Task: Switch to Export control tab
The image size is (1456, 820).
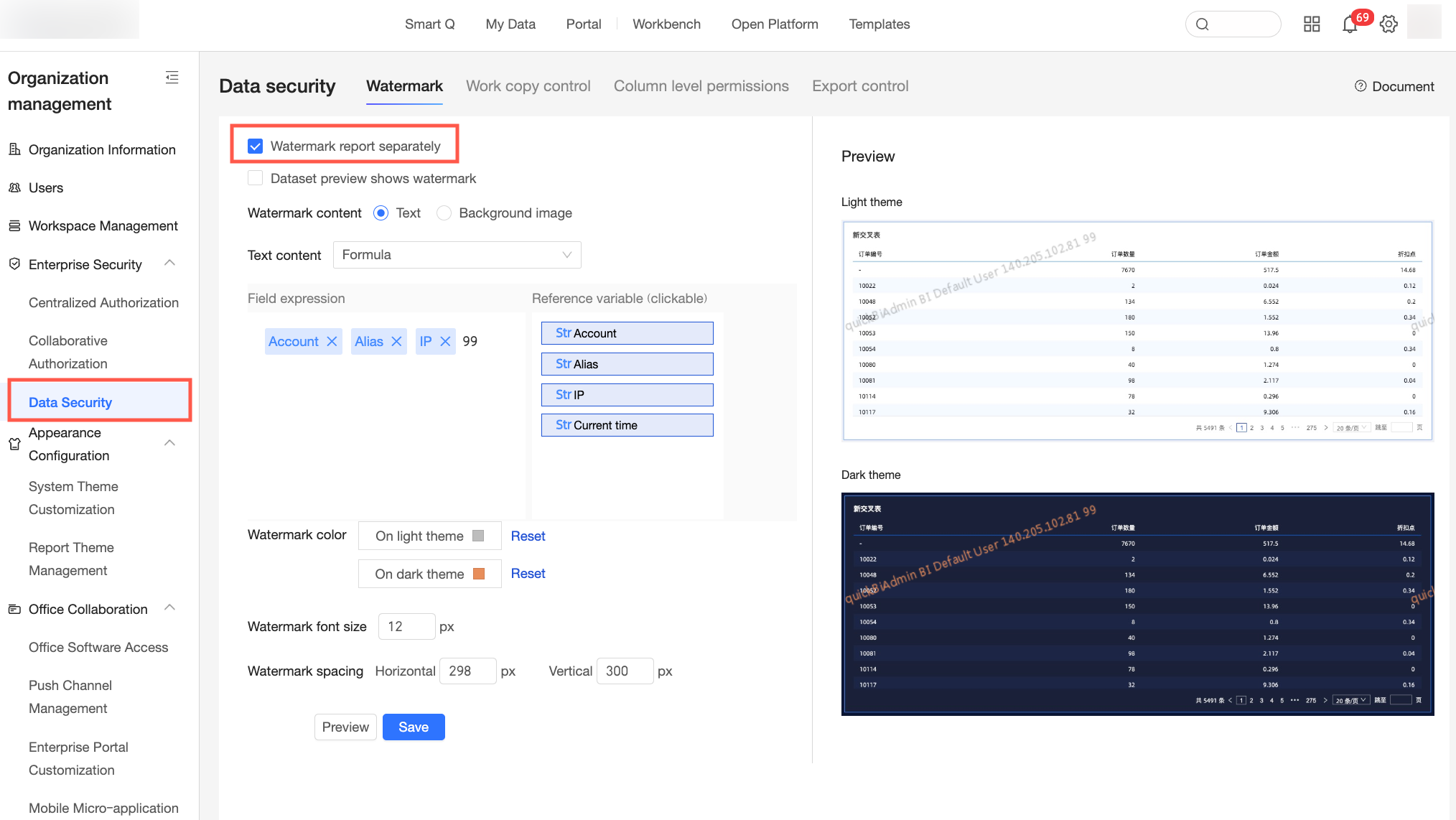Action: 860,86
